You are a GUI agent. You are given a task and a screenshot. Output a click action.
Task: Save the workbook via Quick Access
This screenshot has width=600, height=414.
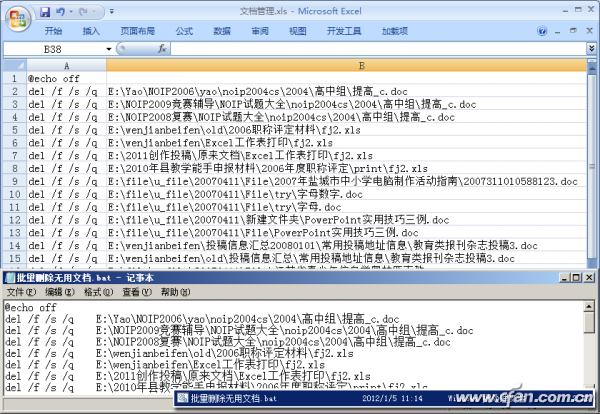pyautogui.click(x=45, y=12)
